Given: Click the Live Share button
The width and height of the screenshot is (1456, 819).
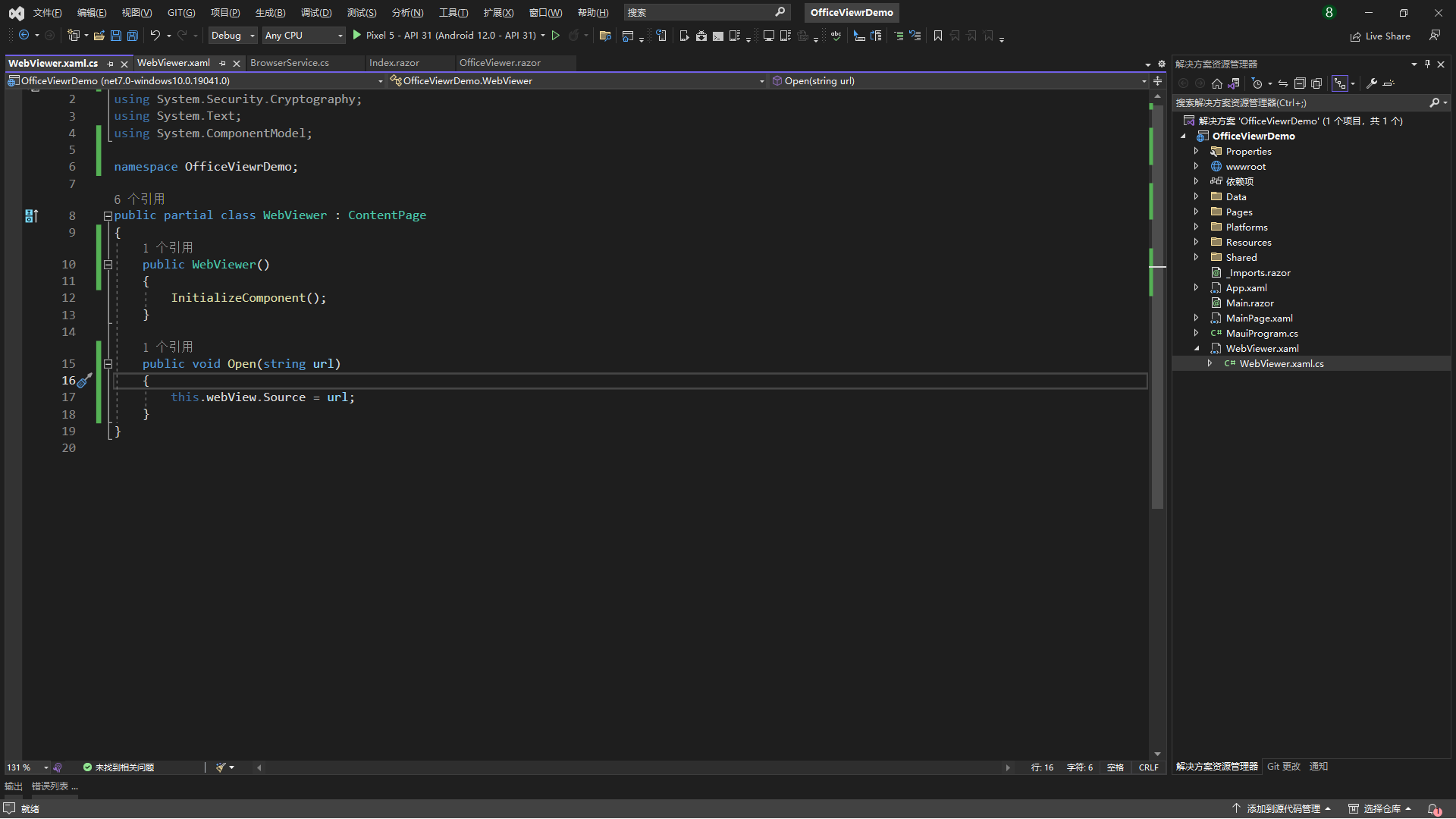Looking at the screenshot, I should pos(1380,36).
